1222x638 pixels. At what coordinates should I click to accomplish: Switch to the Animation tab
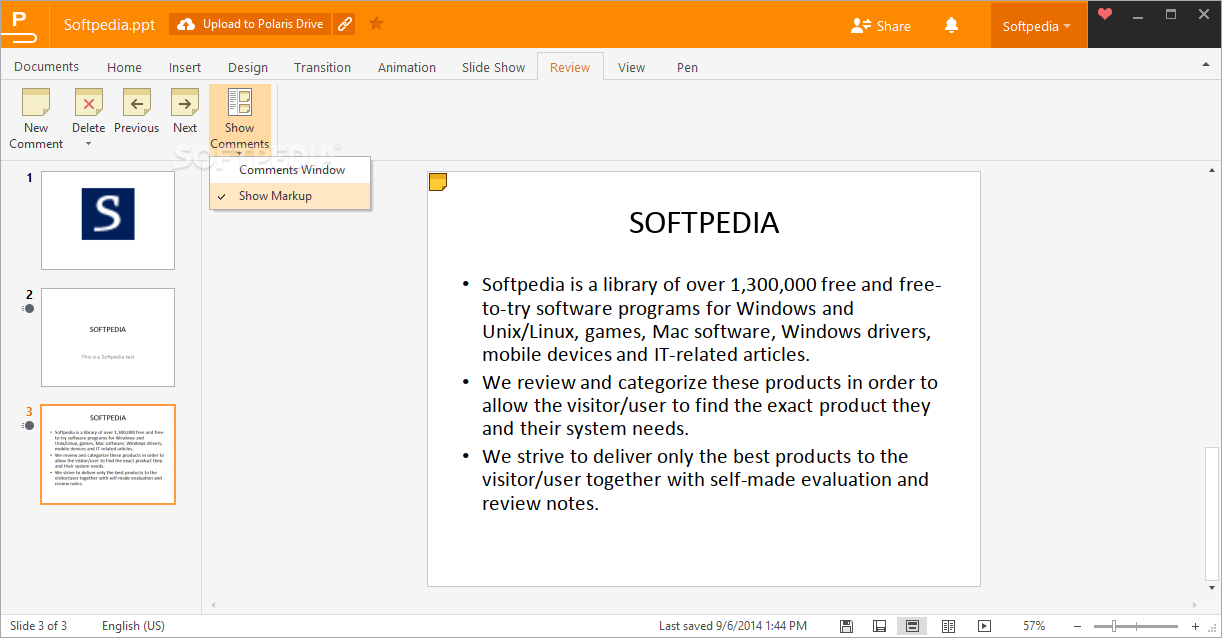click(x=407, y=67)
